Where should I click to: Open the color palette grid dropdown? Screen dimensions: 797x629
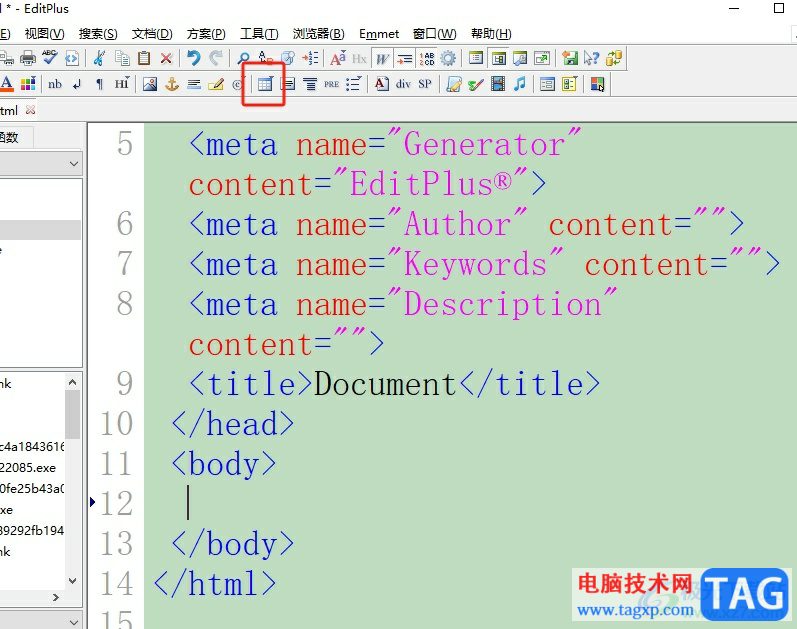(27, 84)
